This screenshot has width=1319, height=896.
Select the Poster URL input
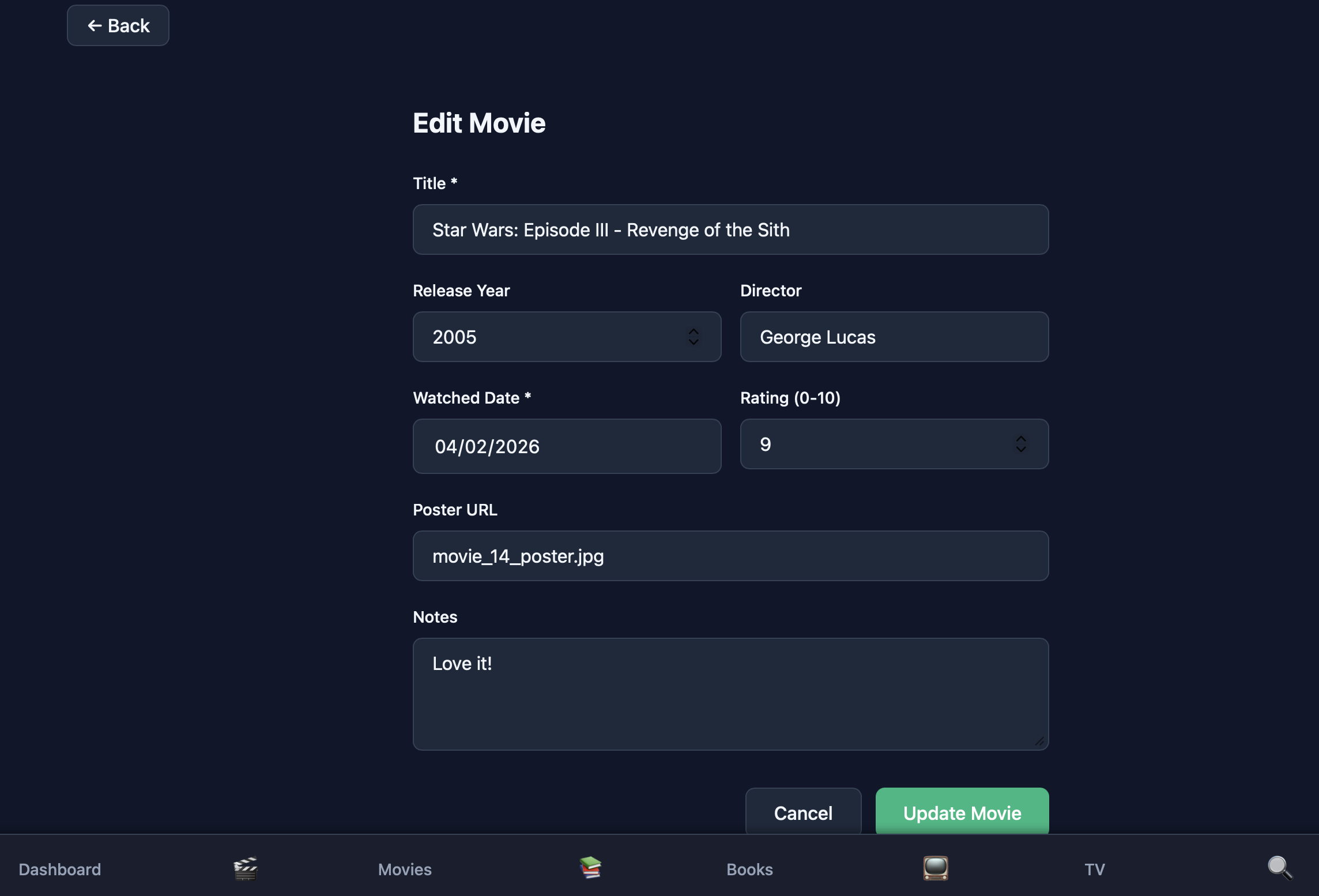coord(730,556)
